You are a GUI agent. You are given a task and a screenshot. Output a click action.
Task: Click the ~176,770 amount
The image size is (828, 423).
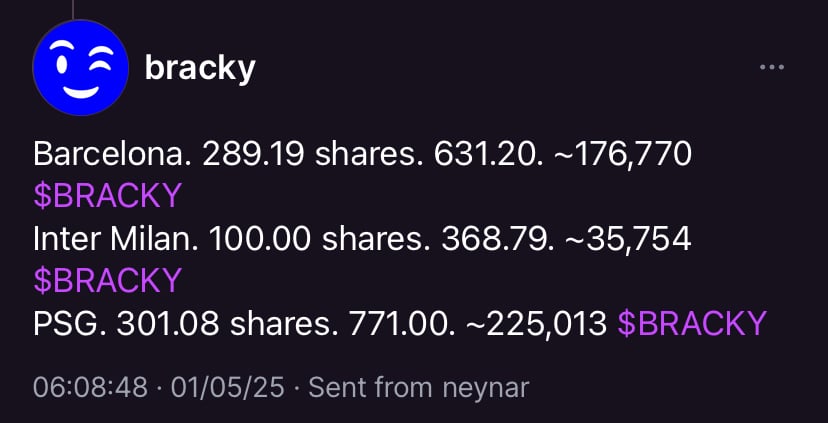pos(623,154)
